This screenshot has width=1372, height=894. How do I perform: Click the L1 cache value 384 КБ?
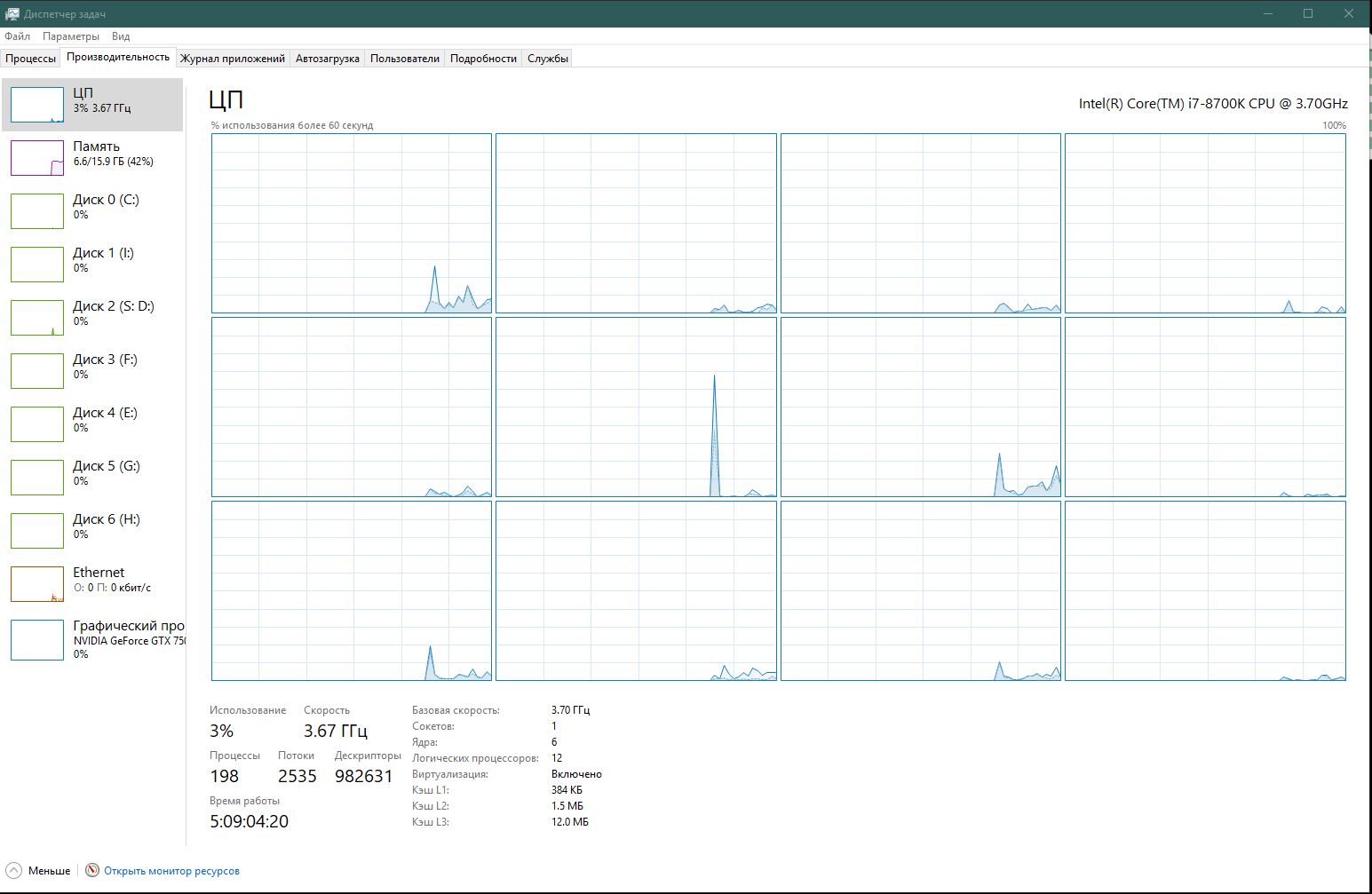pos(567,790)
